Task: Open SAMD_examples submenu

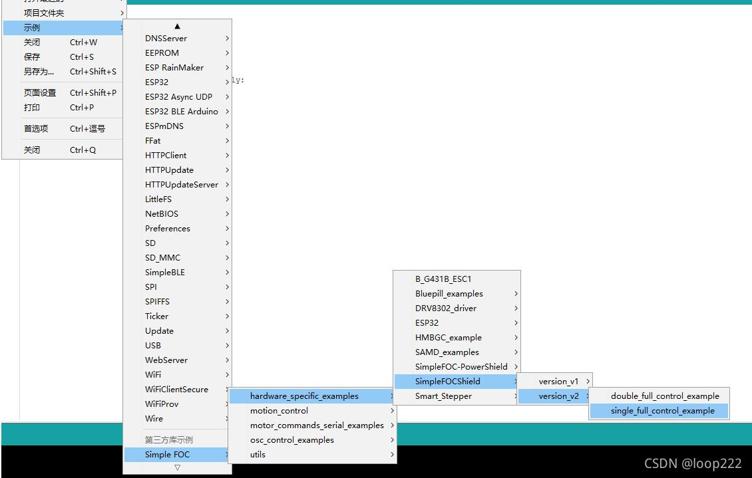Action: [x=457, y=352]
